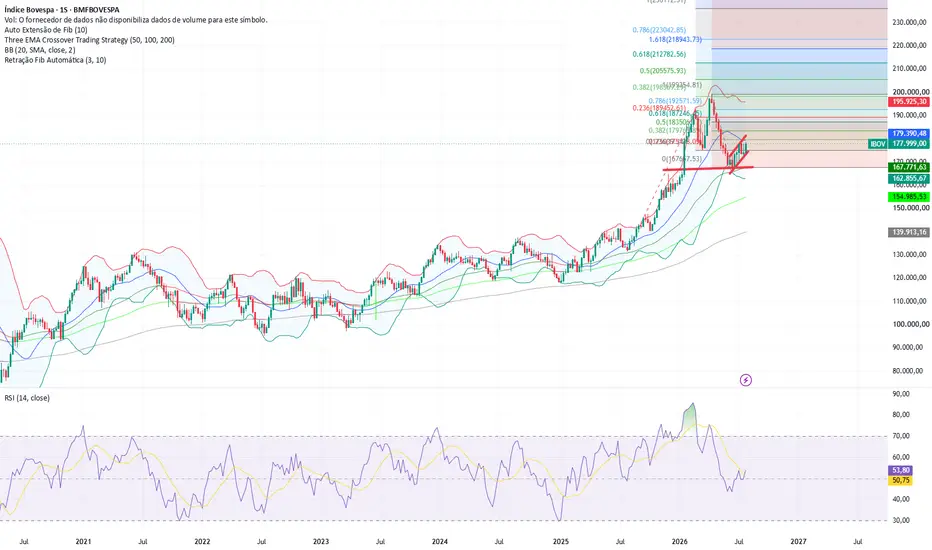
Task: Click the 0.618(212782.56) Fibonacci label
Action: (x=659, y=54)
